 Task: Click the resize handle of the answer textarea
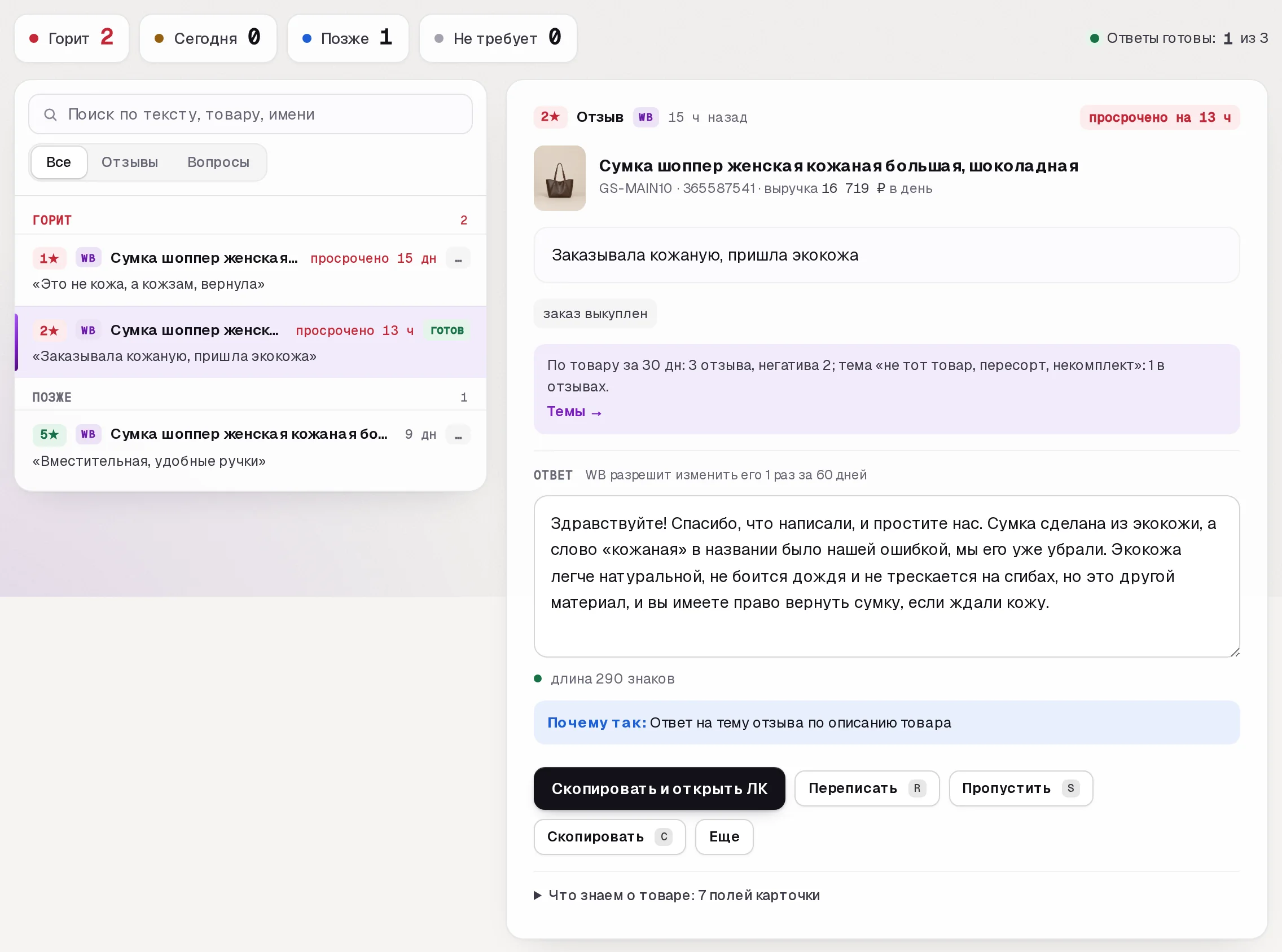[x=1235, y=652]
